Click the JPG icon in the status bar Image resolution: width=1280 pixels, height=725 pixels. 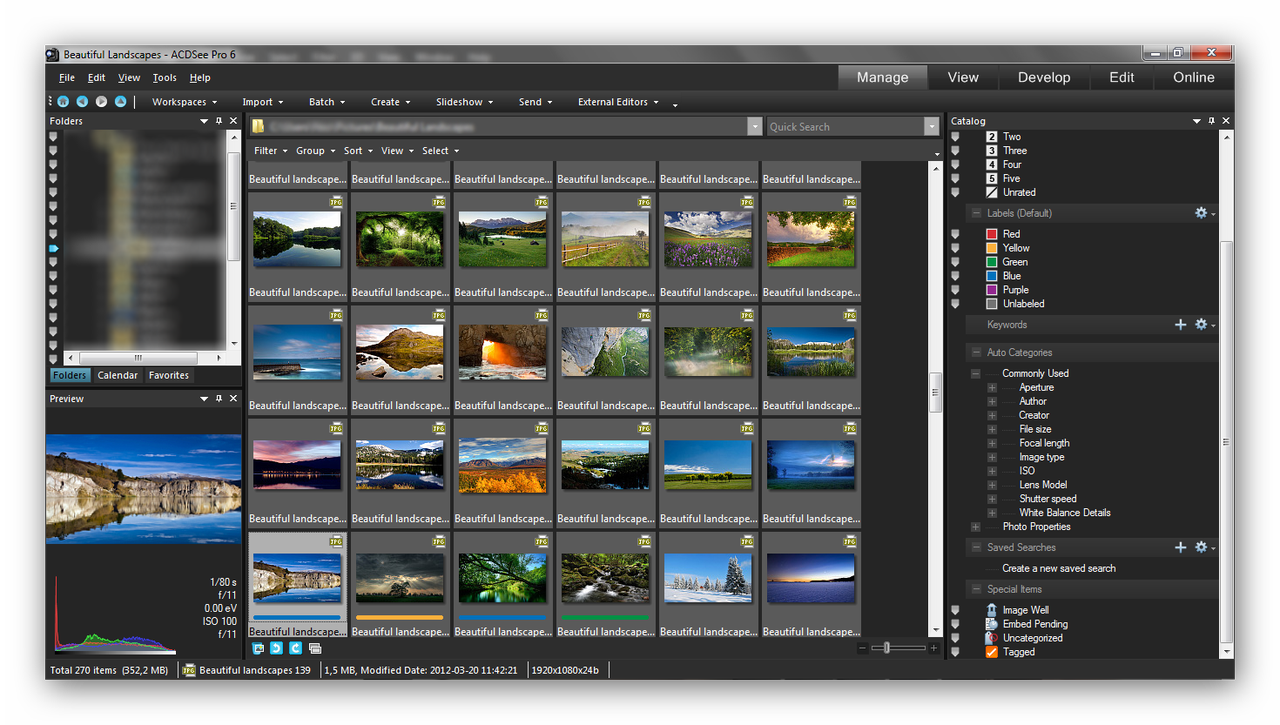pyautogui.click(x=189, y=670)
